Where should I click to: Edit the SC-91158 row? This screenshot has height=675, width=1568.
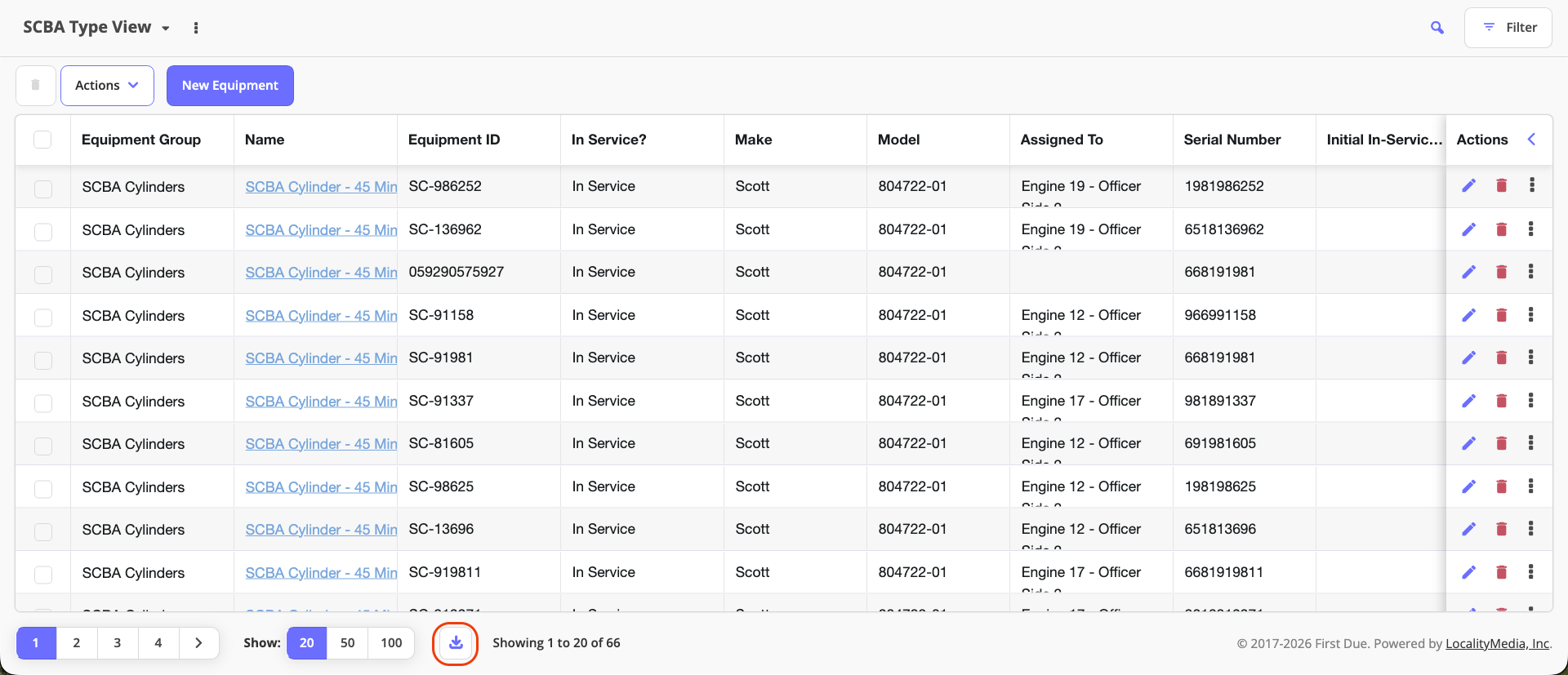(x=1468, y=315)
